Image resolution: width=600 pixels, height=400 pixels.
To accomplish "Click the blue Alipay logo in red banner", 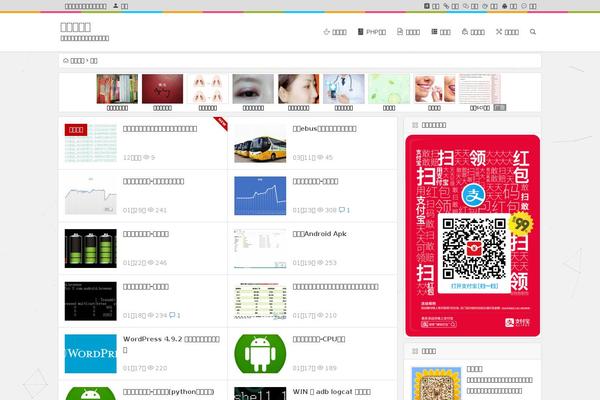I will pyautogui.click(x=473, y=195).
